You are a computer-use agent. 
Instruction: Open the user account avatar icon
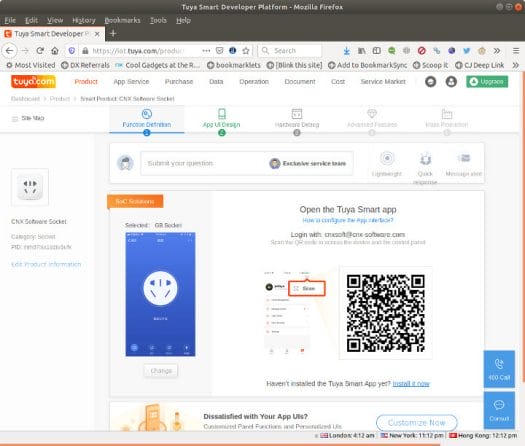click(451, 82)
